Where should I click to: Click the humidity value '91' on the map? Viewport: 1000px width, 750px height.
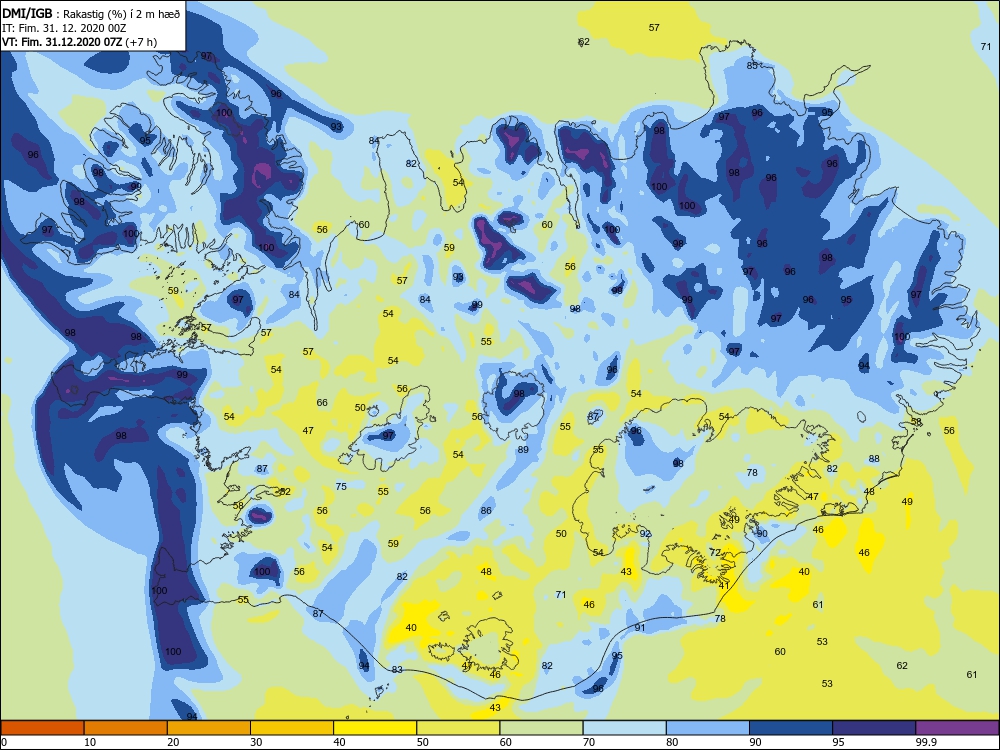point(640,628)
